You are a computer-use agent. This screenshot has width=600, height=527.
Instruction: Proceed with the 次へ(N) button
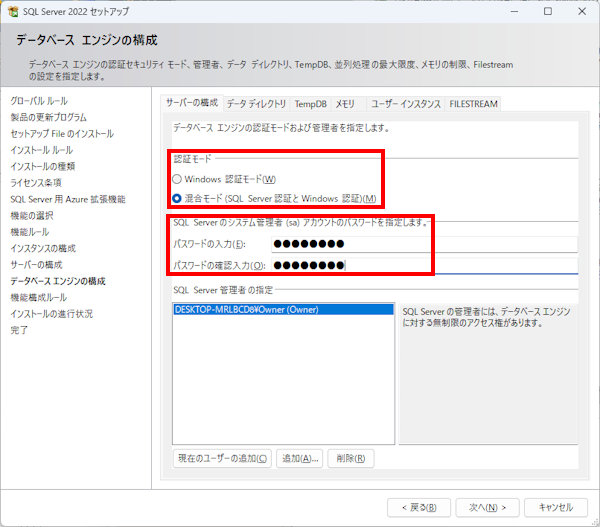488,507
